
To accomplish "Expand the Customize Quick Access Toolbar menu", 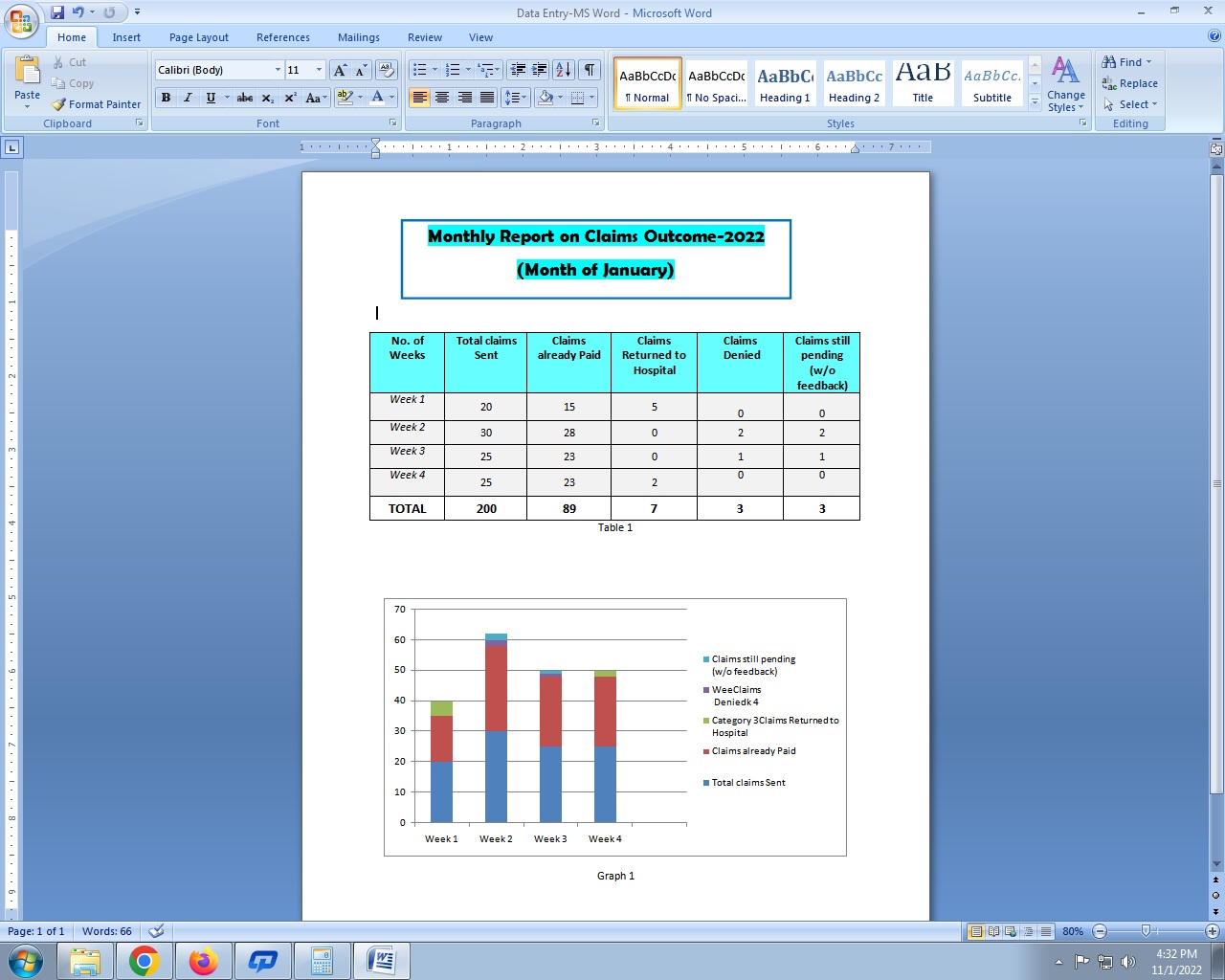I will (137, 12).
